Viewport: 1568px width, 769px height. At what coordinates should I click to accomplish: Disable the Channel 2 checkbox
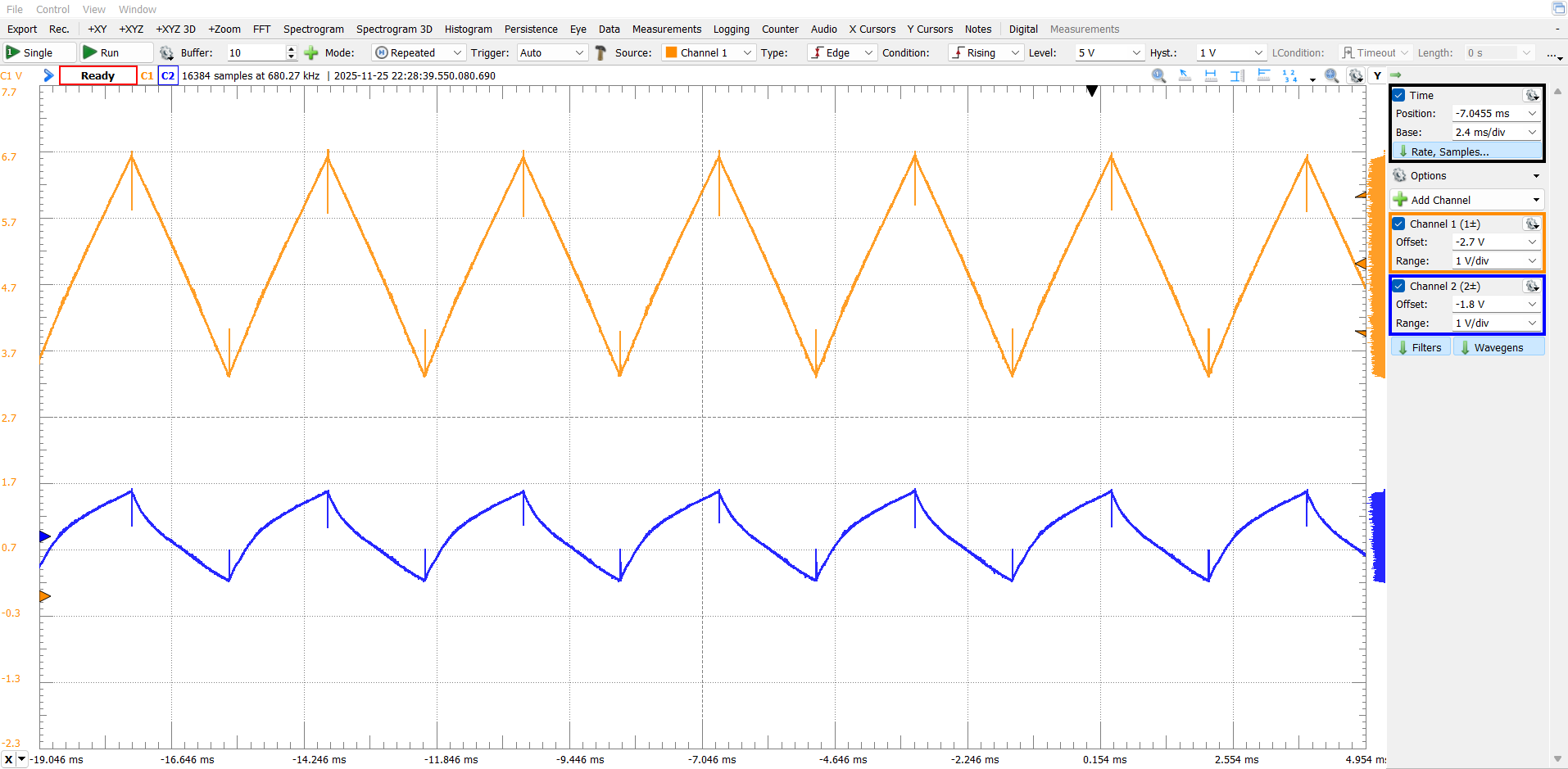(1399, 286)
